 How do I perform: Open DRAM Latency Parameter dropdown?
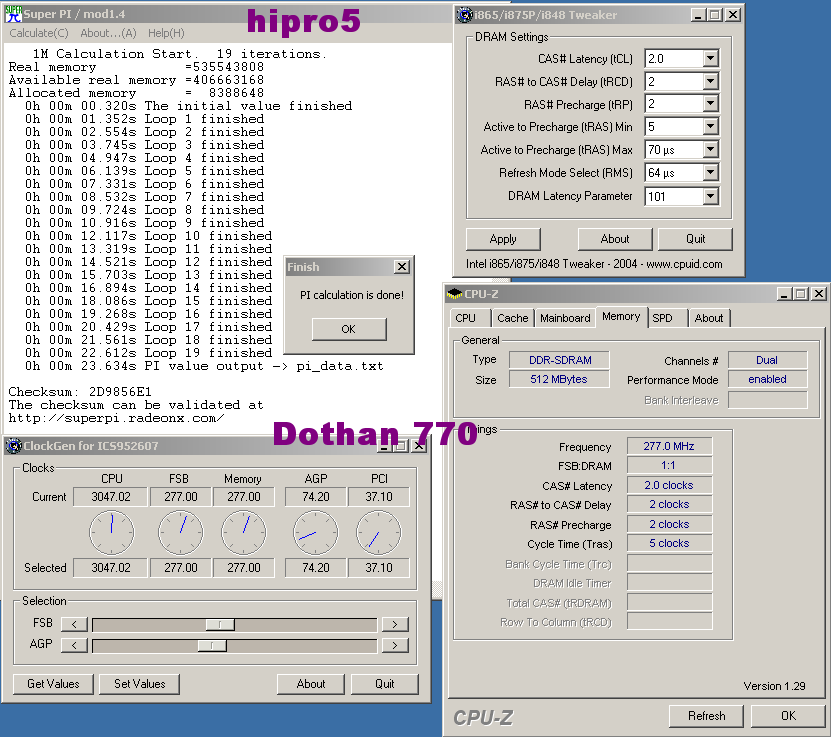click(x=710, y=197)
